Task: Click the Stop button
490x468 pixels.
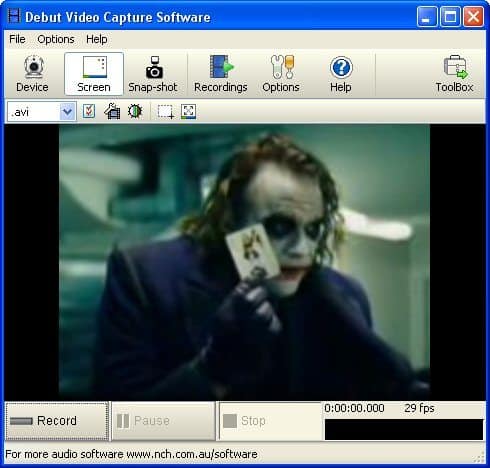Action: (x=269, y=421)
